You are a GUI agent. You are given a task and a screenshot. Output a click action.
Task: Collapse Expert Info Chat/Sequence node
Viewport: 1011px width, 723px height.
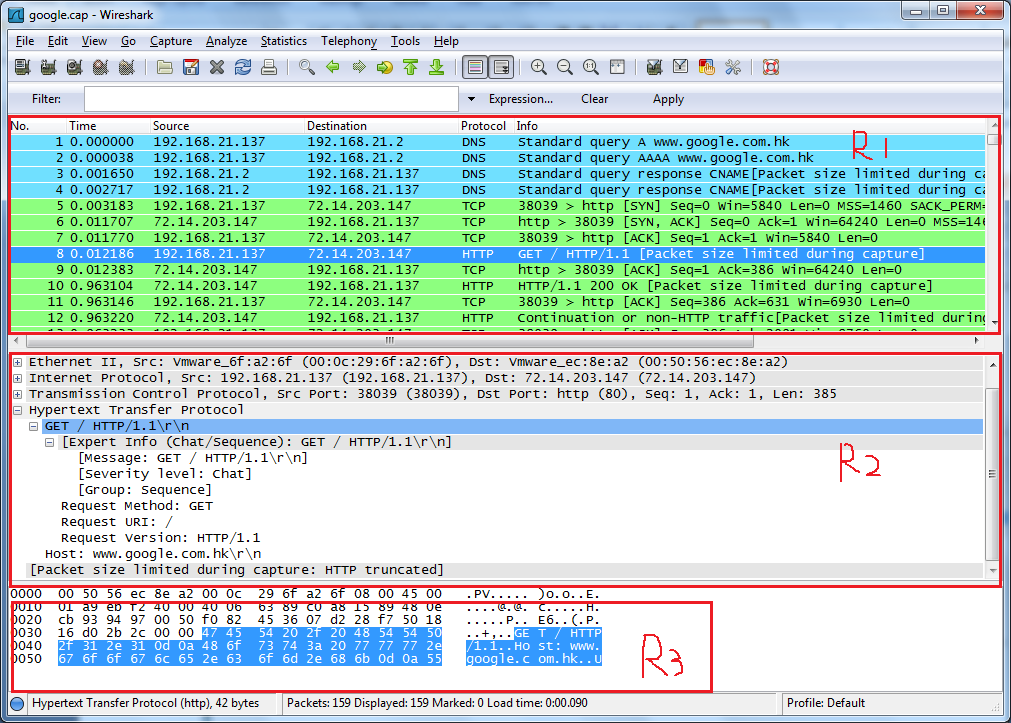pyautogui.click(x=50, y=442)
